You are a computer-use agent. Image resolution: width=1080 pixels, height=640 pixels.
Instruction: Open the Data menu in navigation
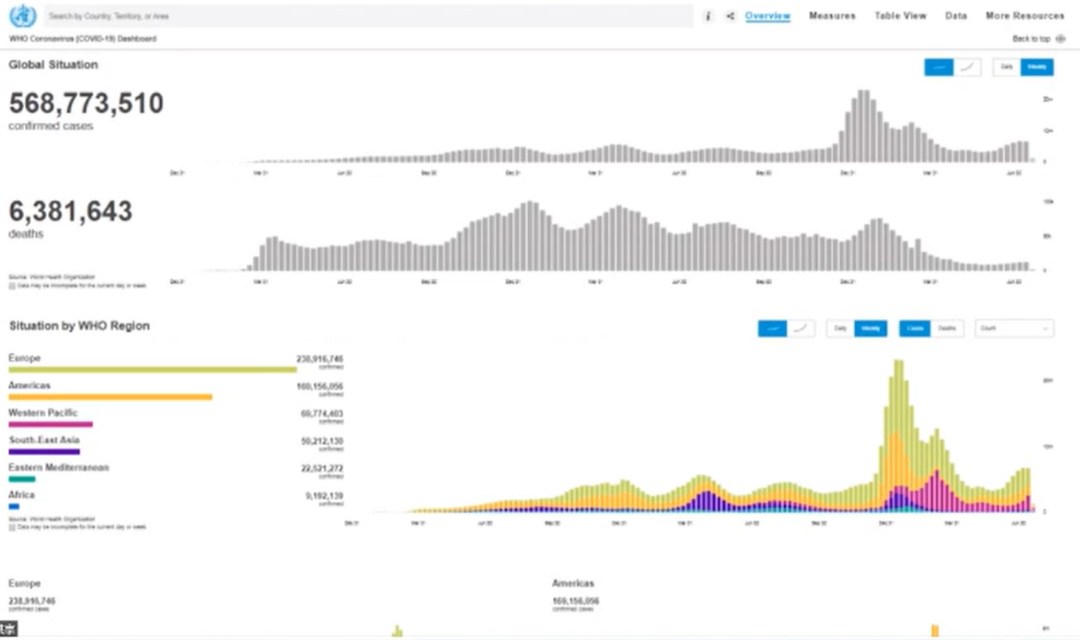click(x=956, y=16)
